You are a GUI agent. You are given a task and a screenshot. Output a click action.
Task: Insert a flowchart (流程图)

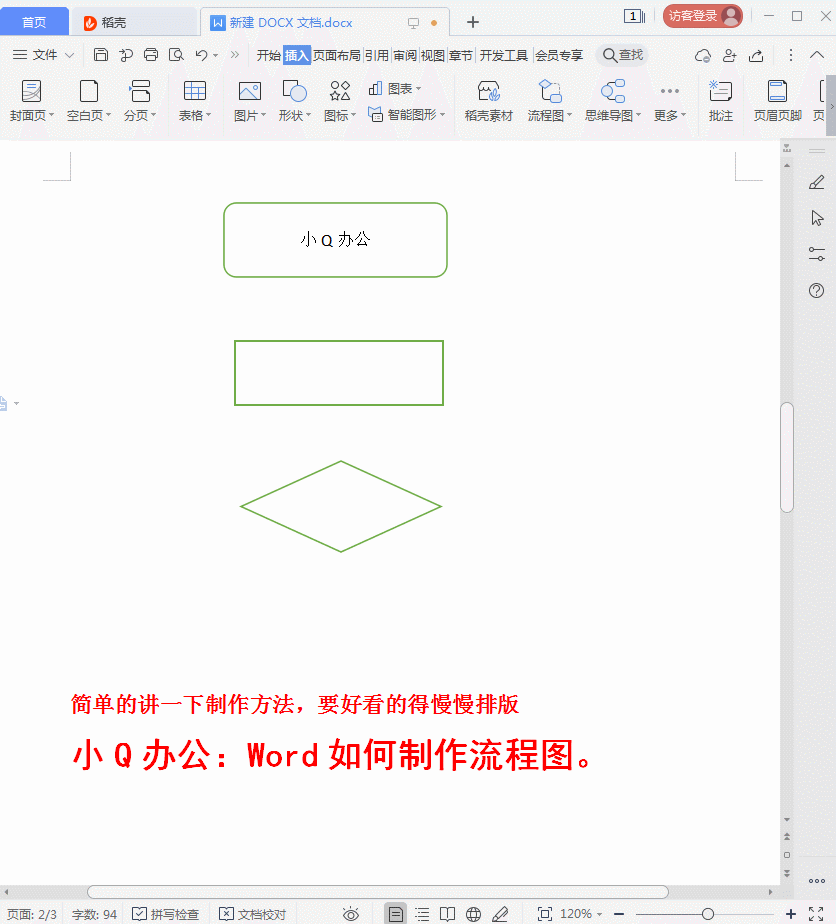coord(550,101)
